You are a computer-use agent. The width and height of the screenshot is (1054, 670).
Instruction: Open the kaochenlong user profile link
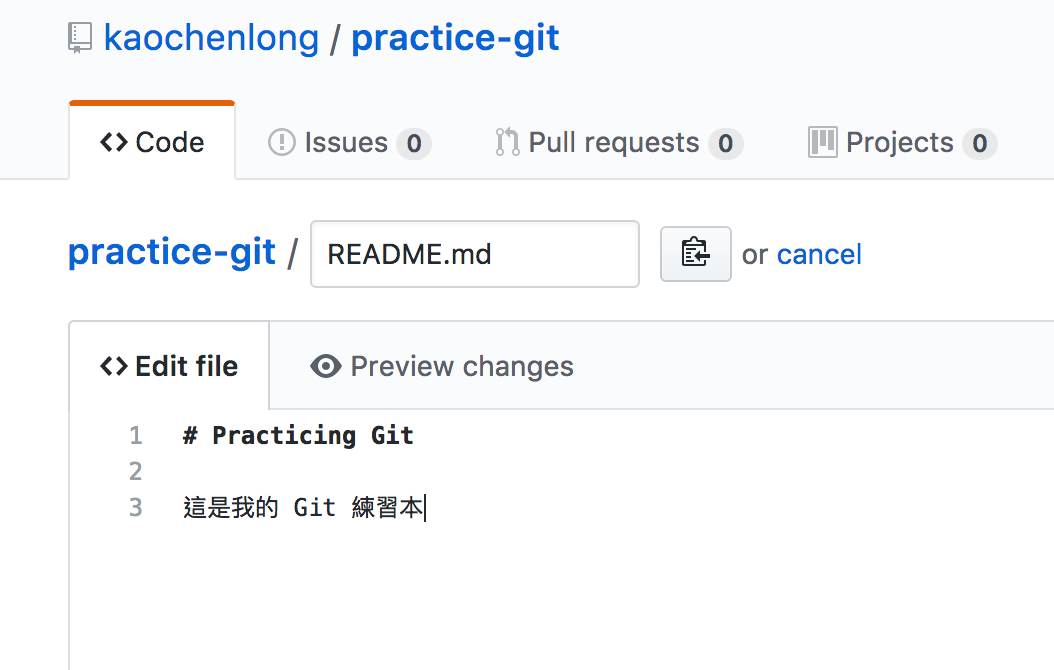pos(211,39)
